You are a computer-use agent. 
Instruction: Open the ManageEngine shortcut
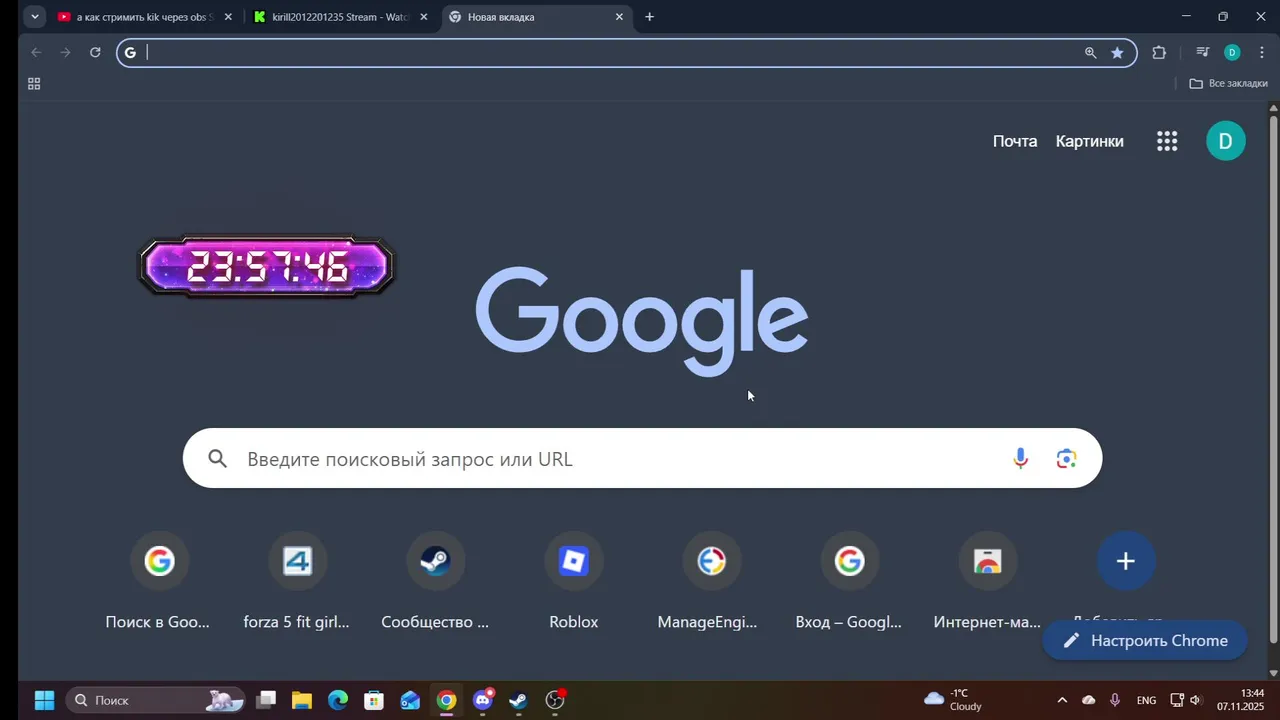(711, 582)
